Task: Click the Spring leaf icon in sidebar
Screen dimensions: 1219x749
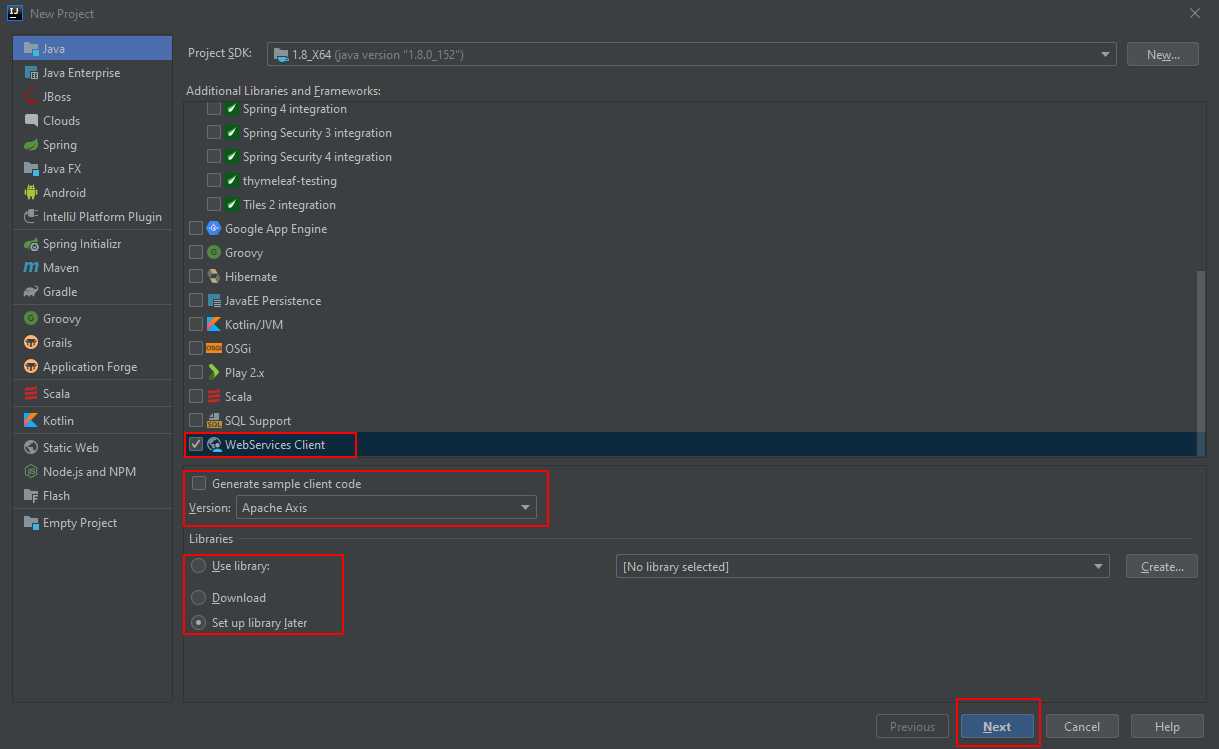Action: [x=31, y=144]
